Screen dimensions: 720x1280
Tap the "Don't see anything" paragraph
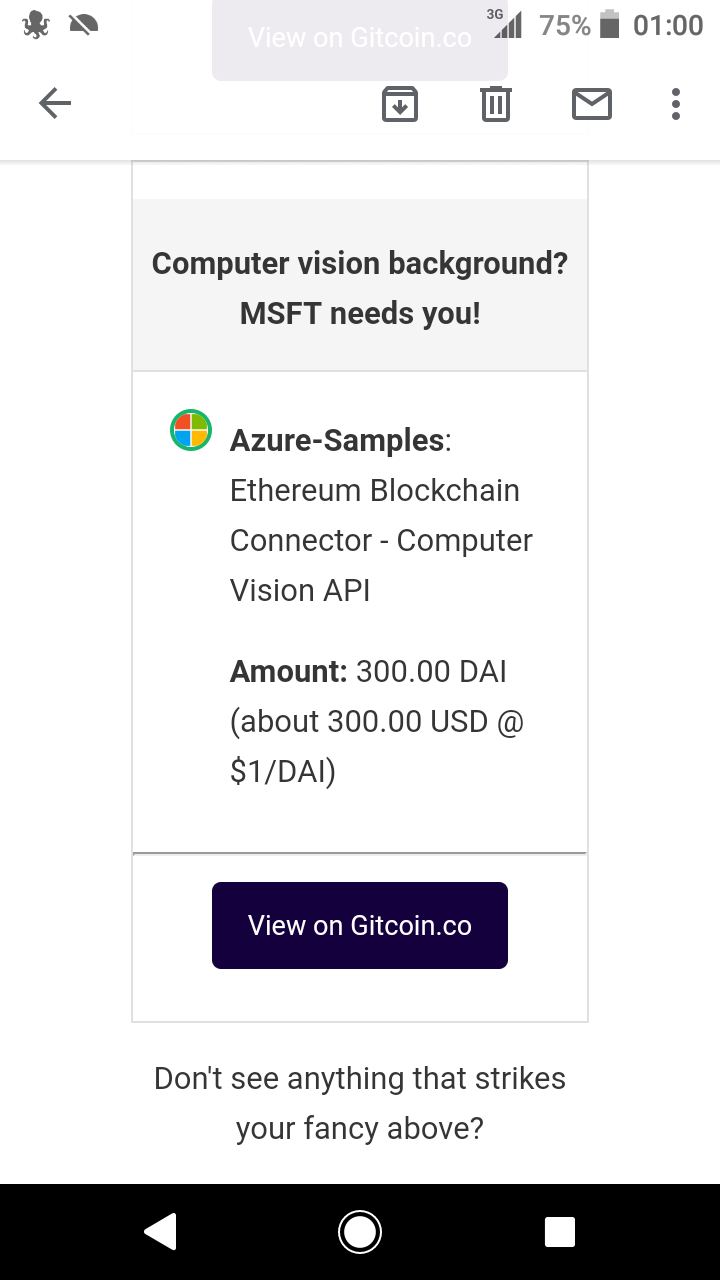(x=360, y=1103)
